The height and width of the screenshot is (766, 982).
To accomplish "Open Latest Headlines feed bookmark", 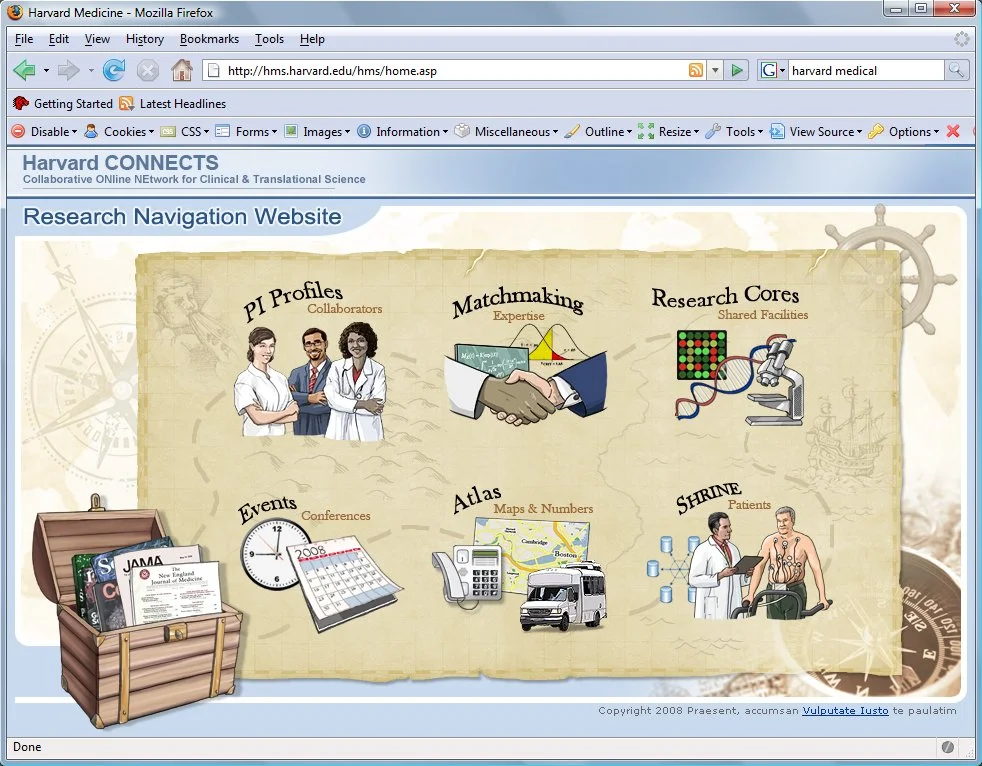I will 173,103.
